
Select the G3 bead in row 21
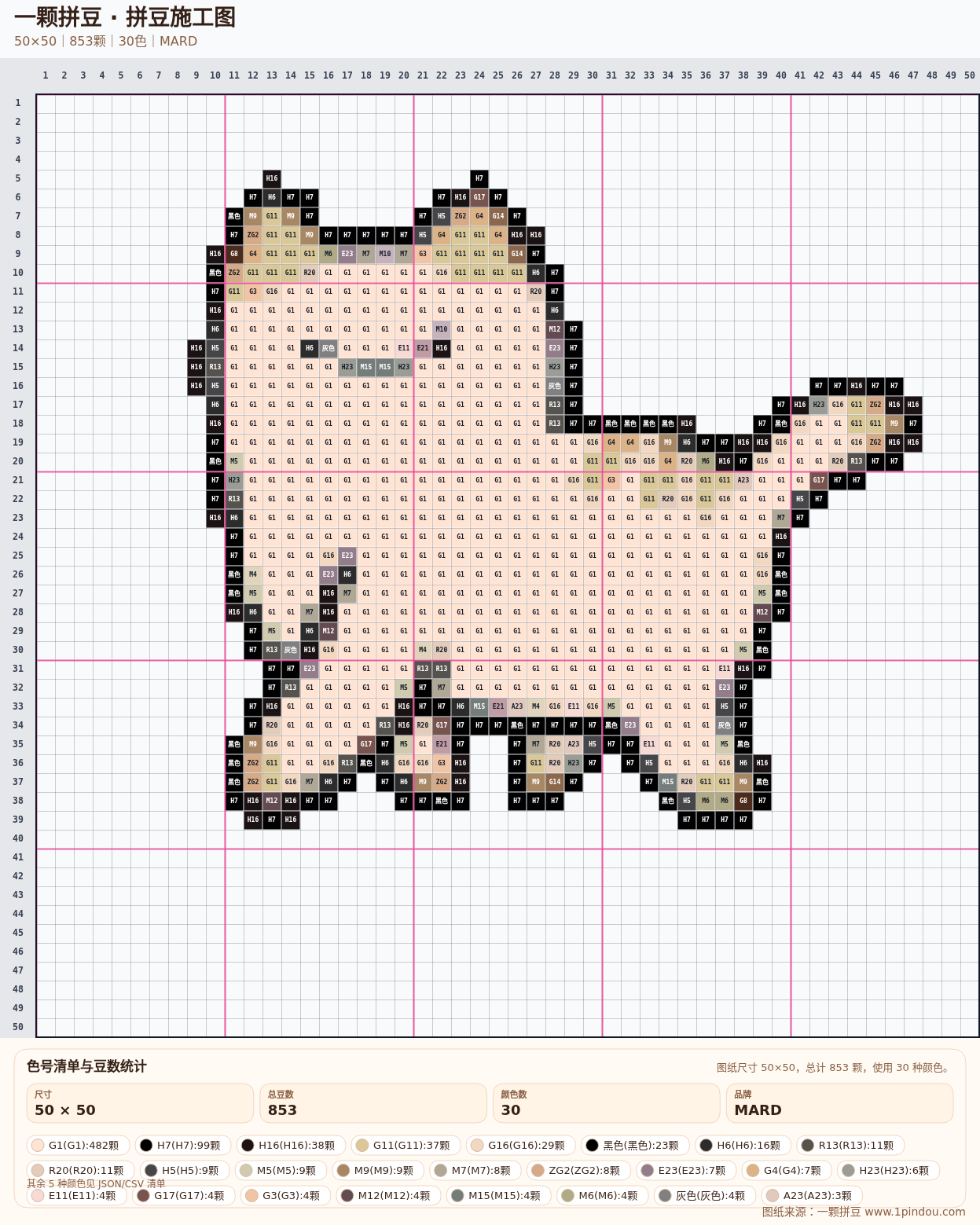pyautogui.click(x=611, y=480)
